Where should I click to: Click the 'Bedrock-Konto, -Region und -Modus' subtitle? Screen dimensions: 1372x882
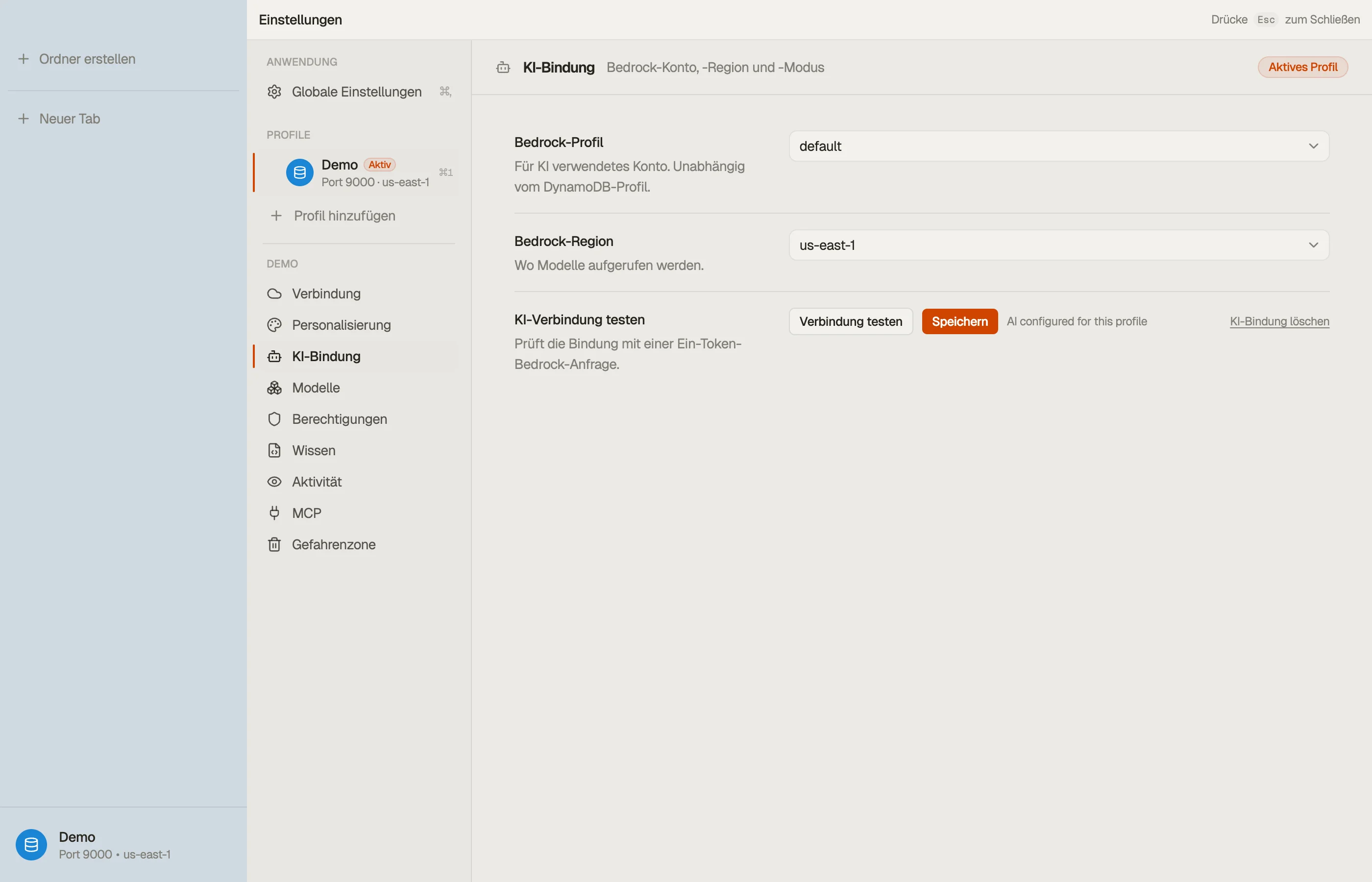[715, 68]
